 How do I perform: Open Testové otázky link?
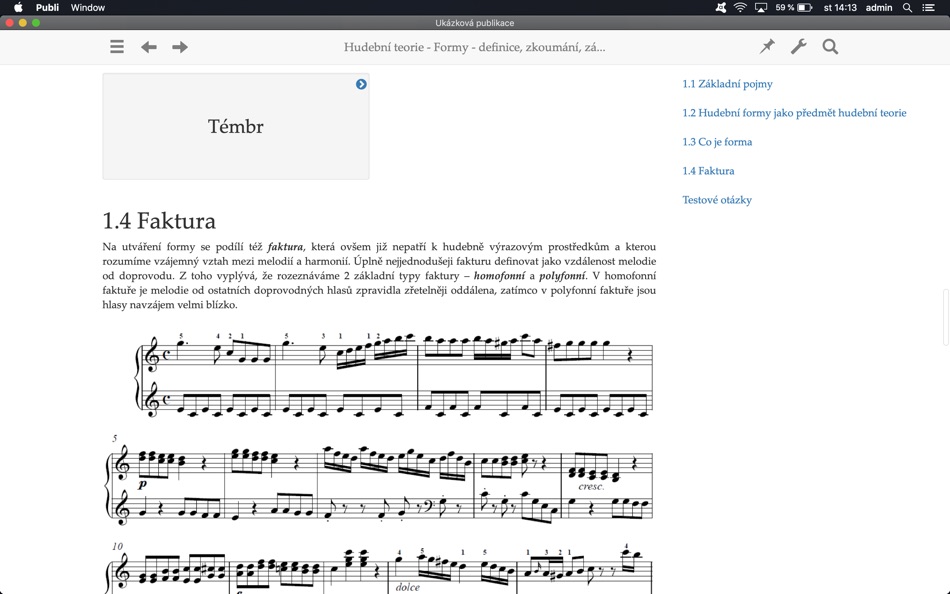click(717, 200)
